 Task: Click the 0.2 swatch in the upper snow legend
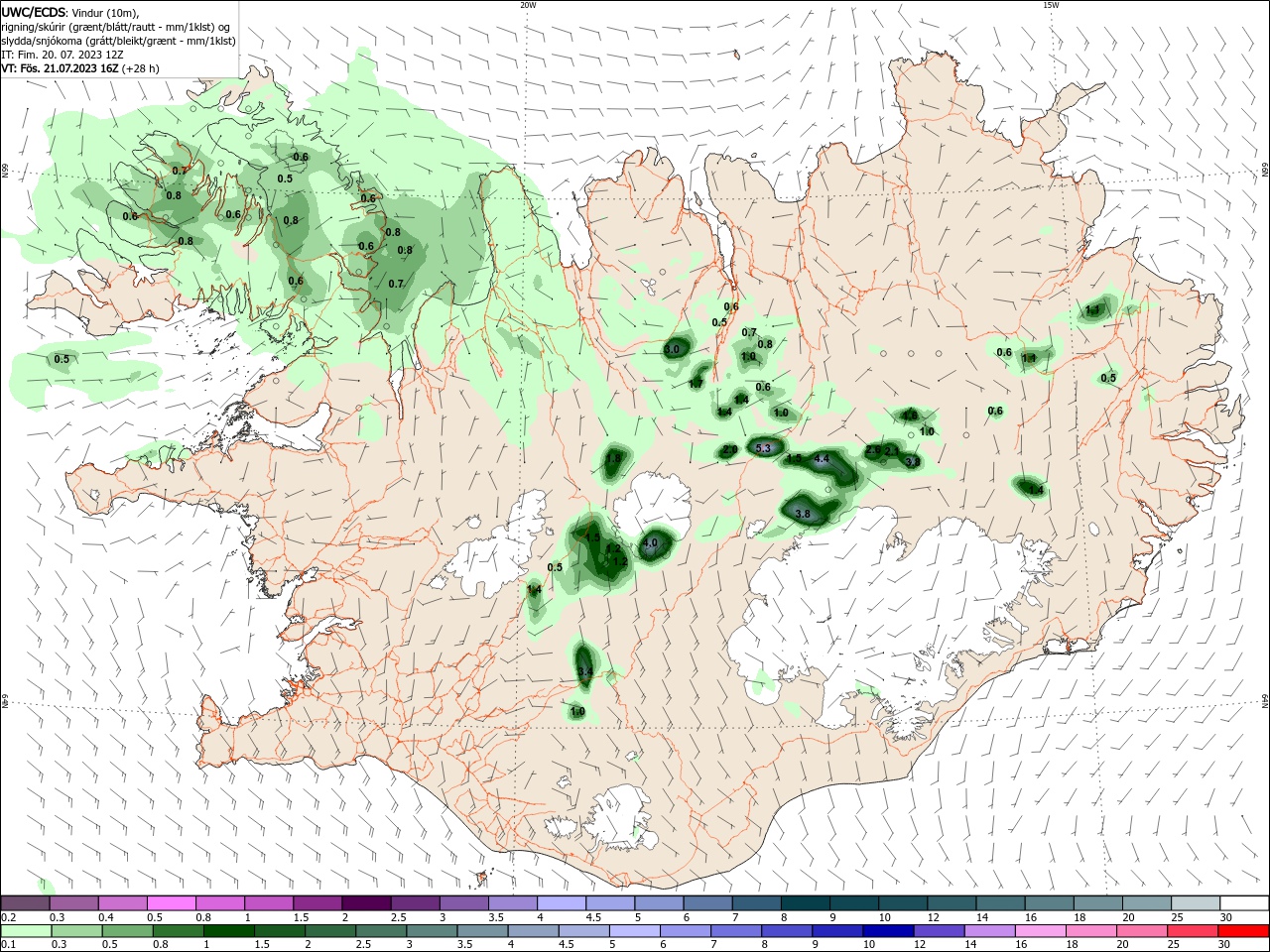point(25,903)
